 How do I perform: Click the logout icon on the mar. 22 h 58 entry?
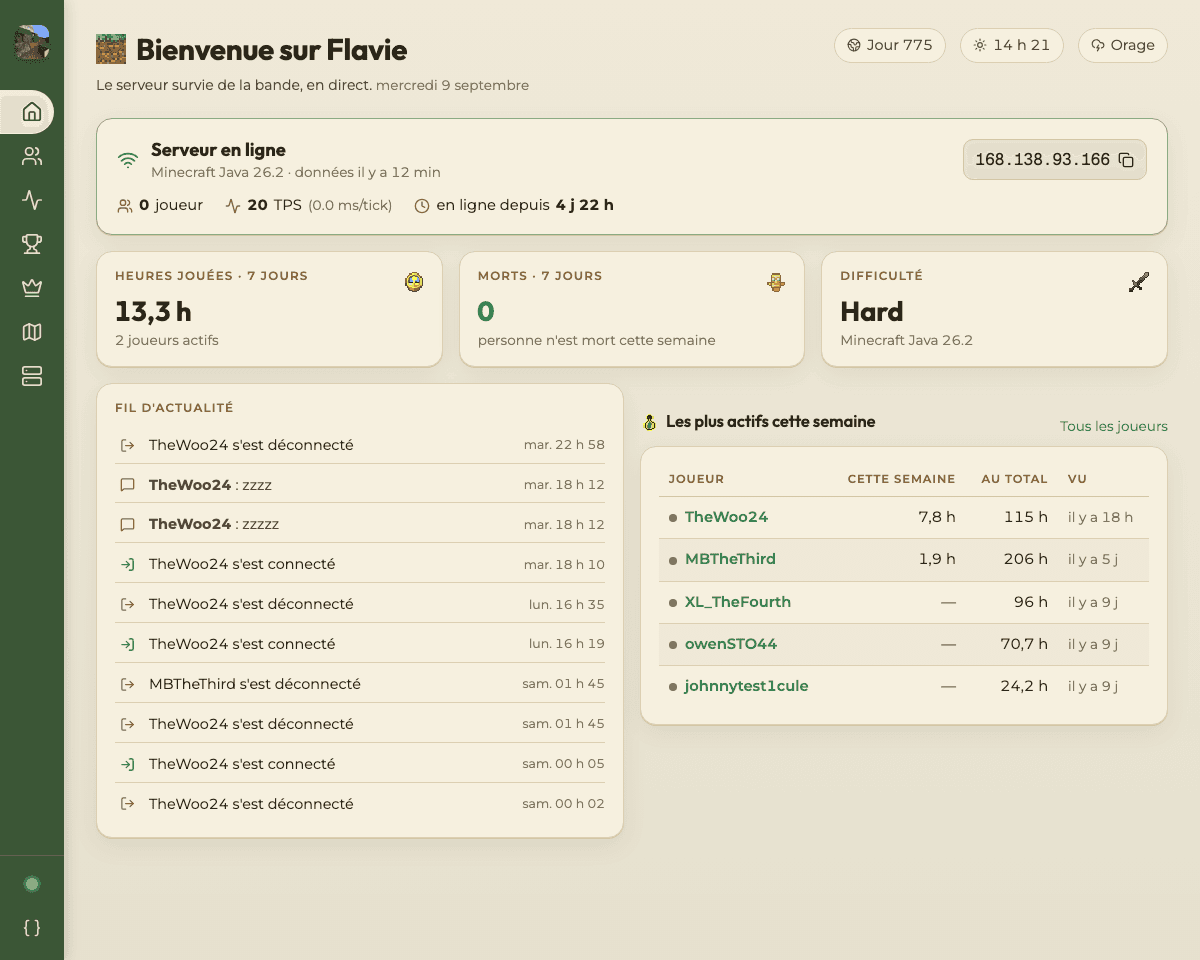click(x=127, y=445)
